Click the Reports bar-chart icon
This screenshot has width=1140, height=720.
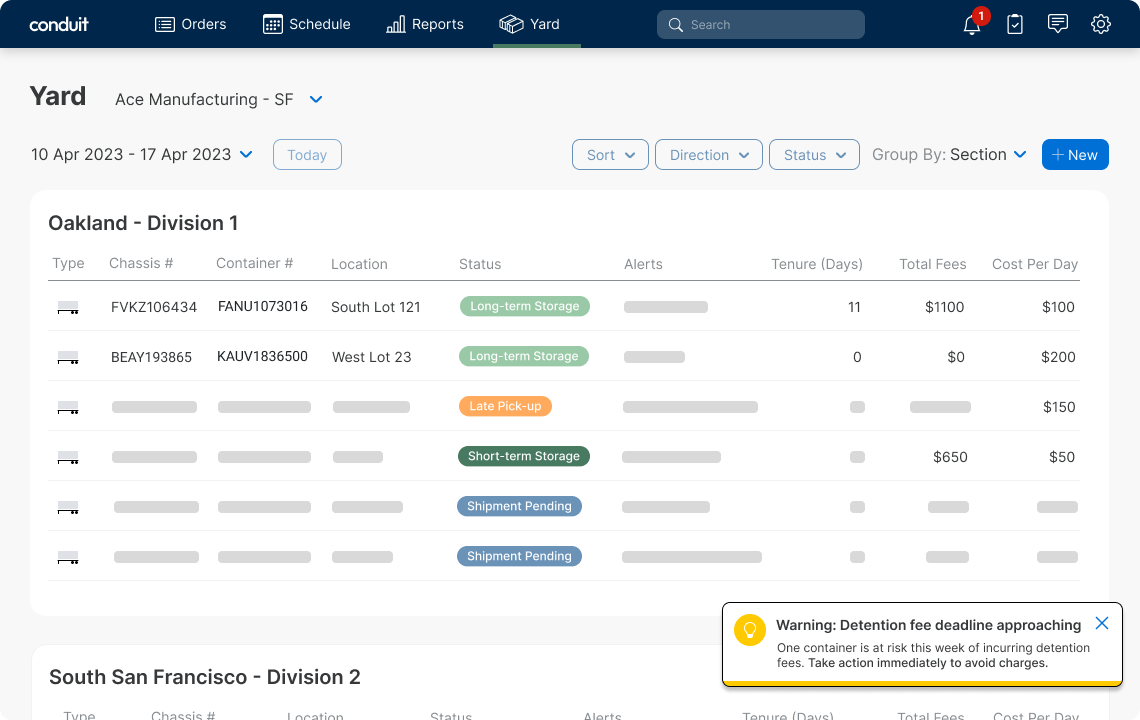[398, 24]
